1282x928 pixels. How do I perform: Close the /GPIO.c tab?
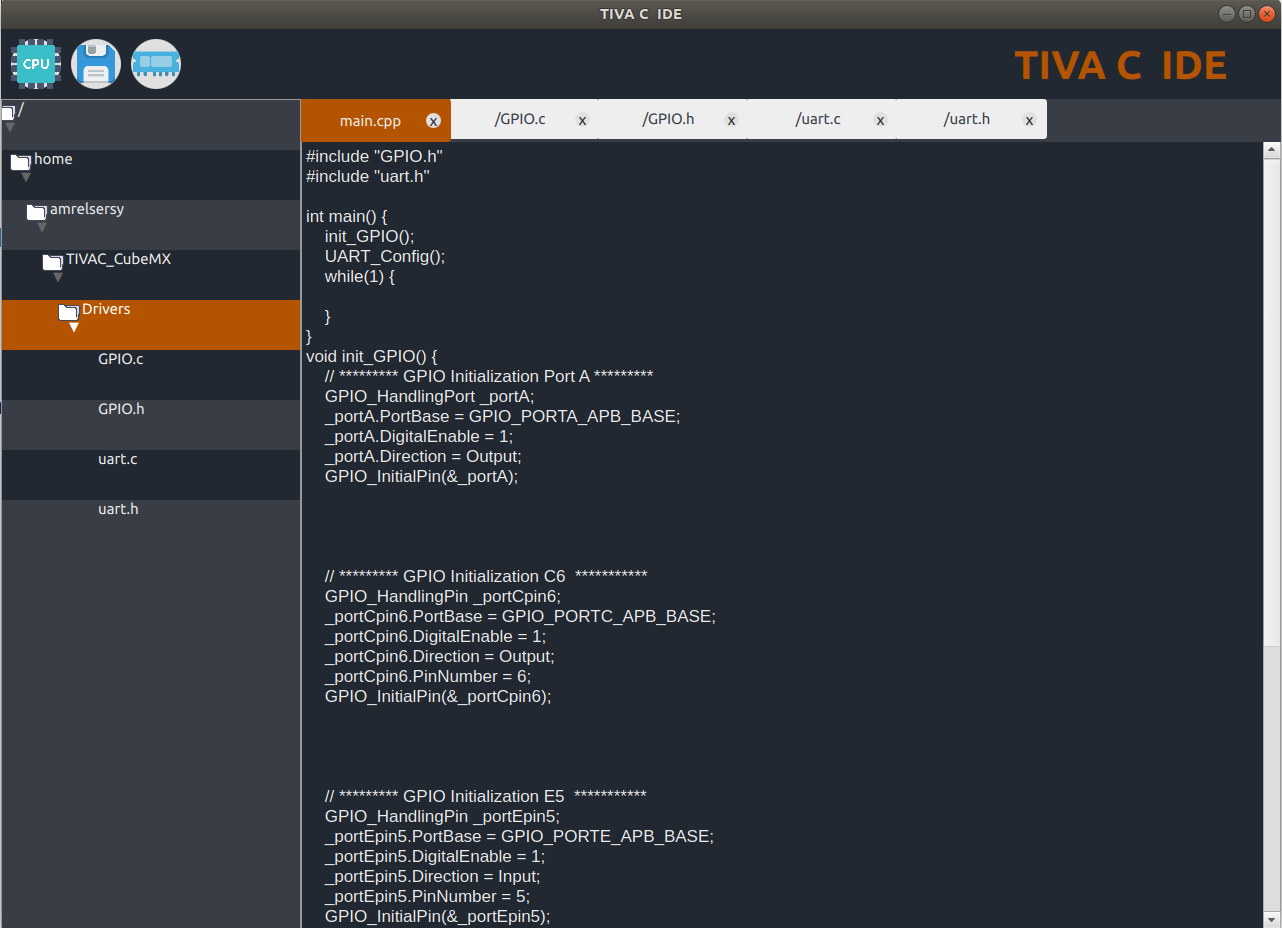point(582,119)
